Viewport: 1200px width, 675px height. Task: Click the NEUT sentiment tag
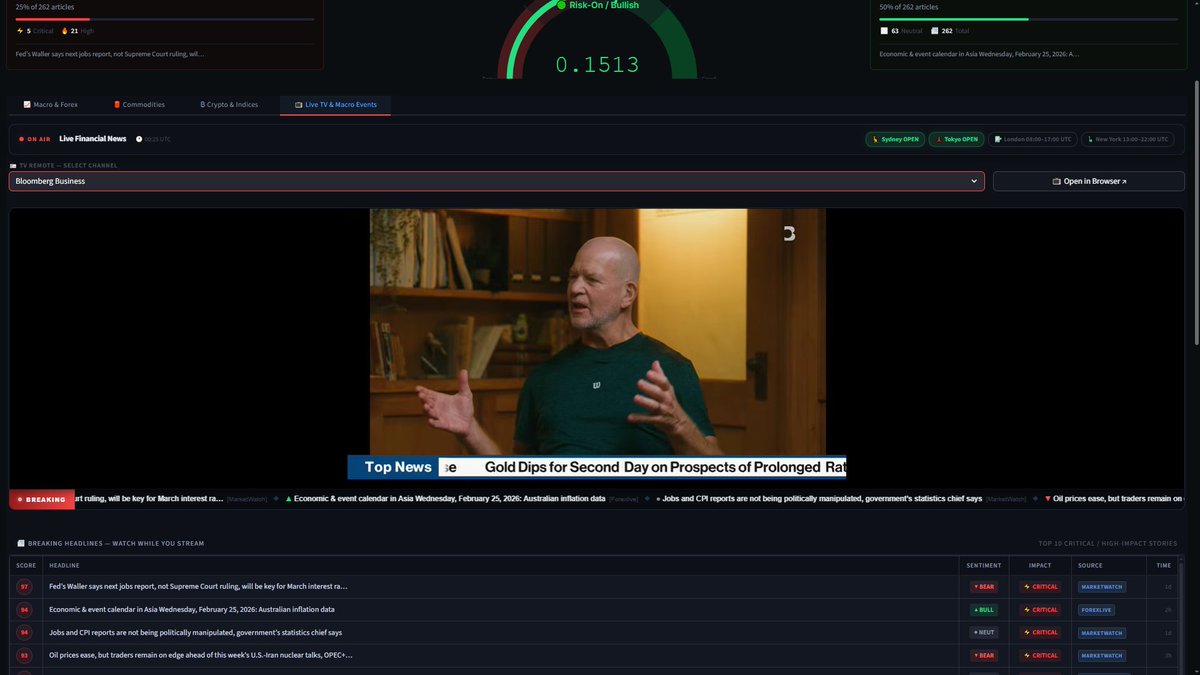tap(984, 632)
